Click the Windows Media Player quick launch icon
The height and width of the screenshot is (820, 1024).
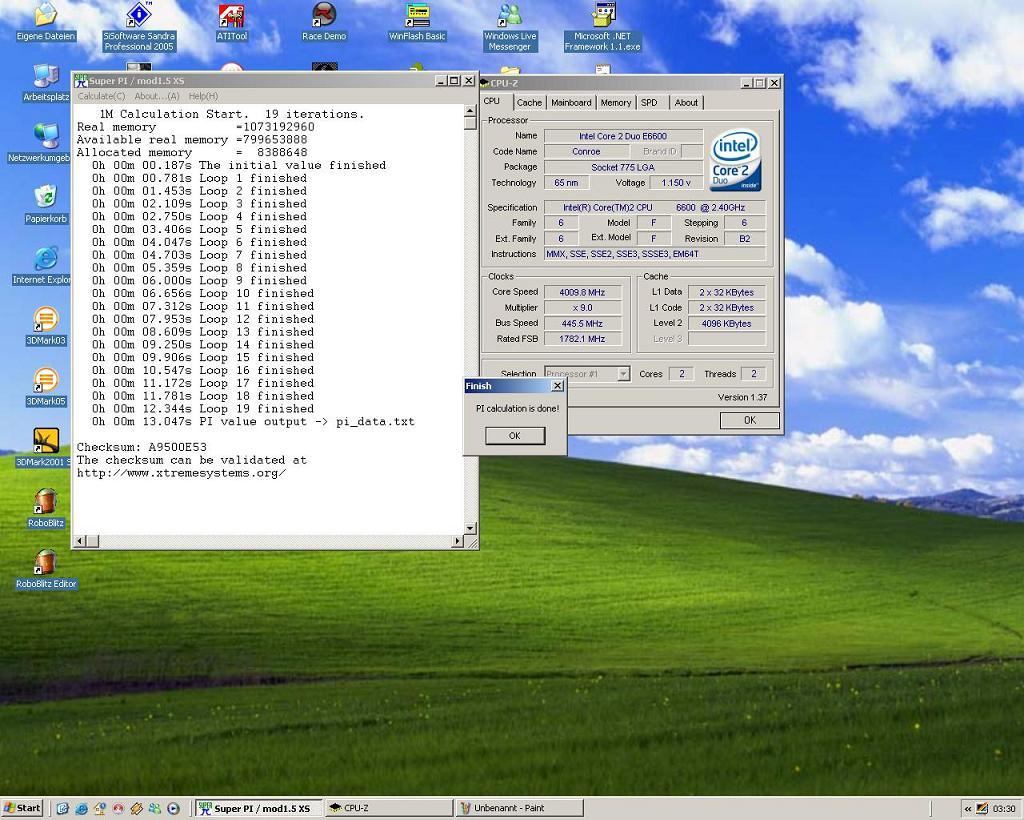point(173,808)
